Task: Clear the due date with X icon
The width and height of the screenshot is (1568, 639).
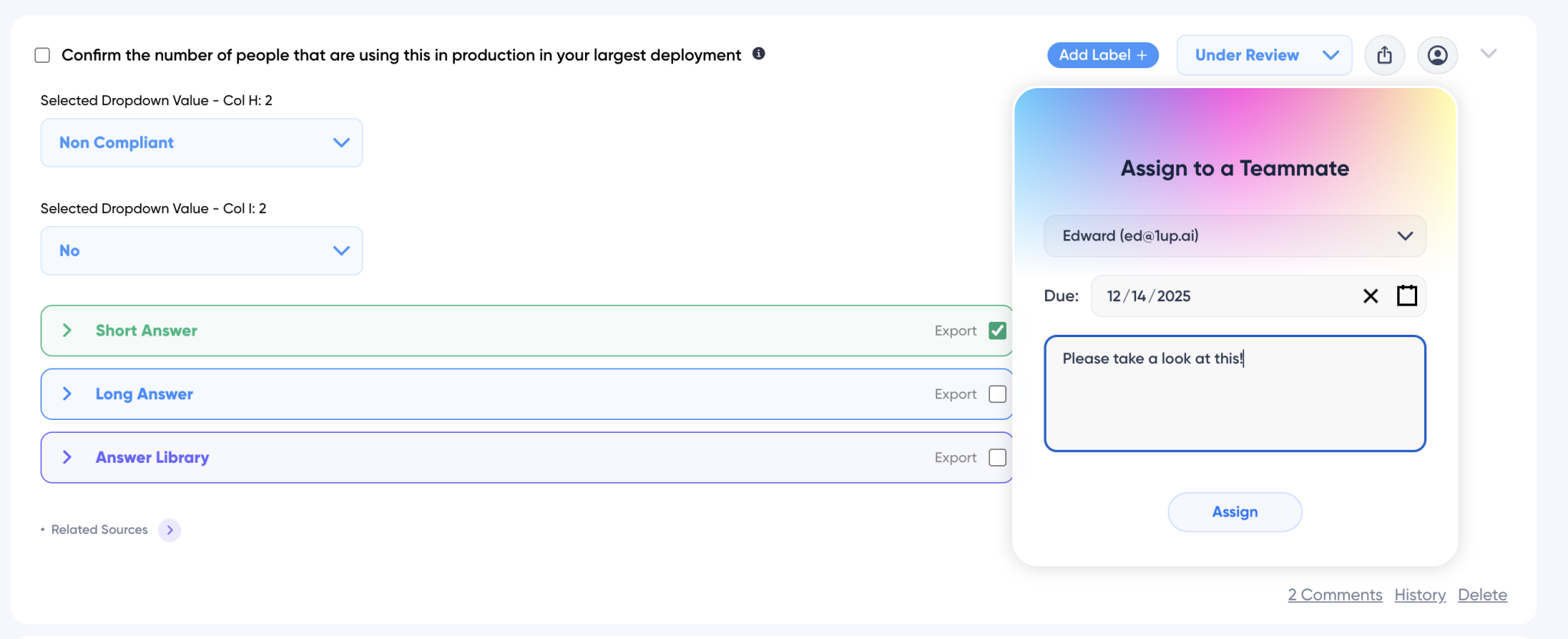Action: click(x=1370, y=296)
